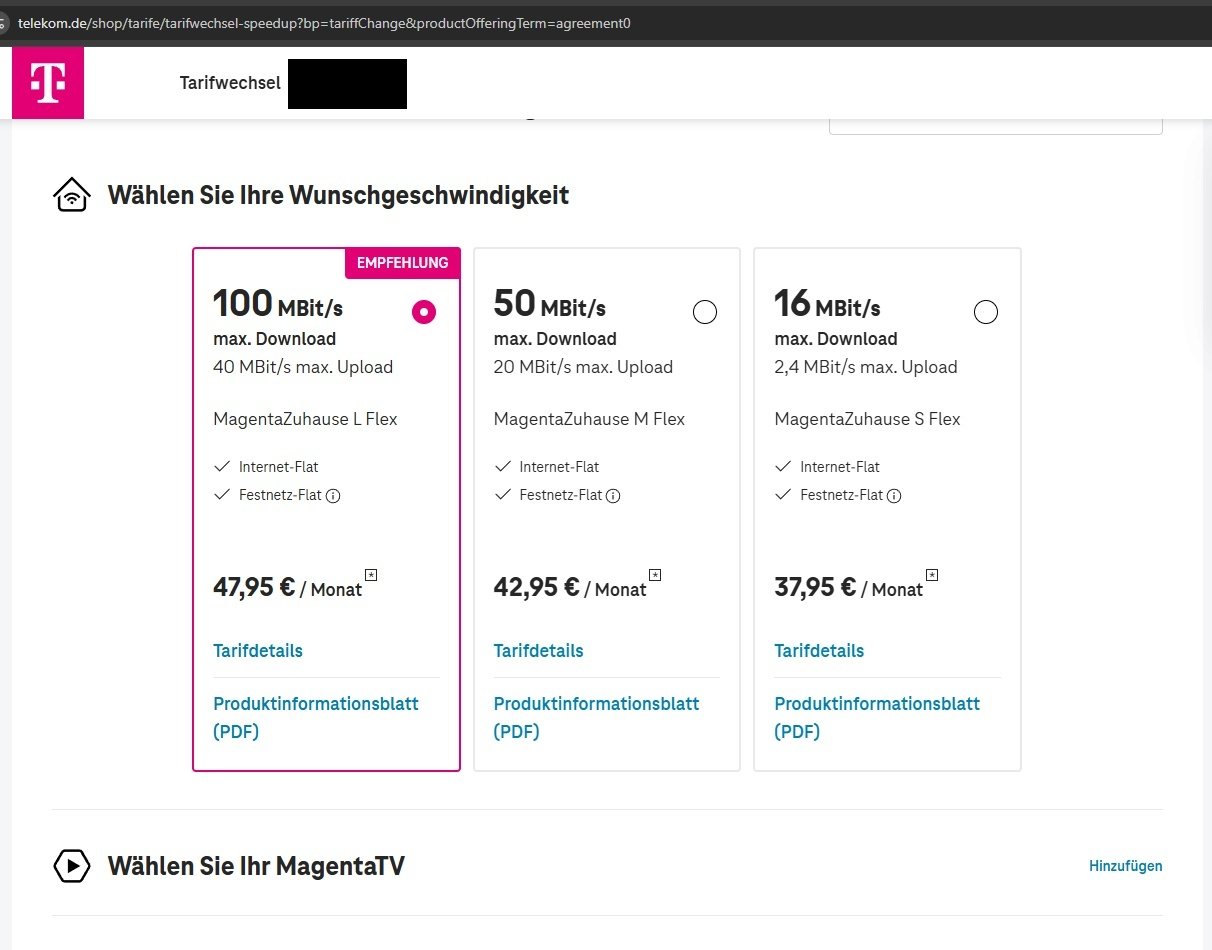
Task: Select the 50 MBit/s radio button
Action: (x=705, y=312)
